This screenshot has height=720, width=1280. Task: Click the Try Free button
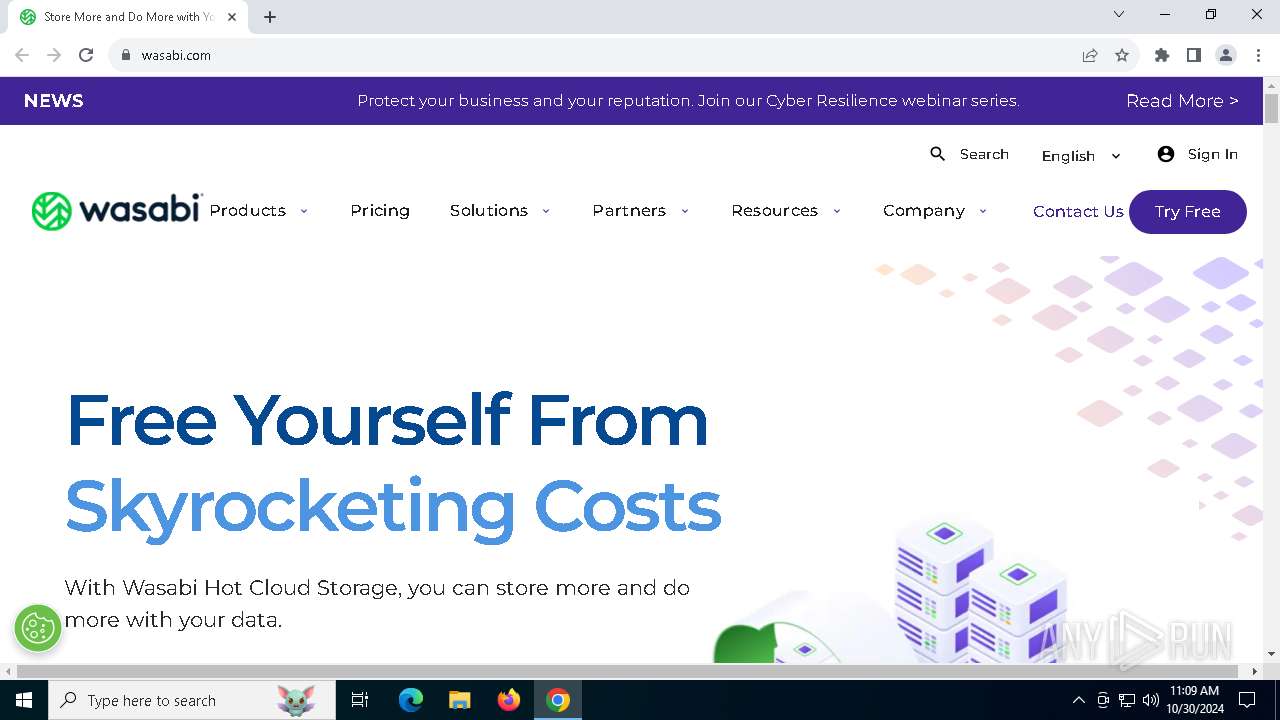tap(1188, 212)
